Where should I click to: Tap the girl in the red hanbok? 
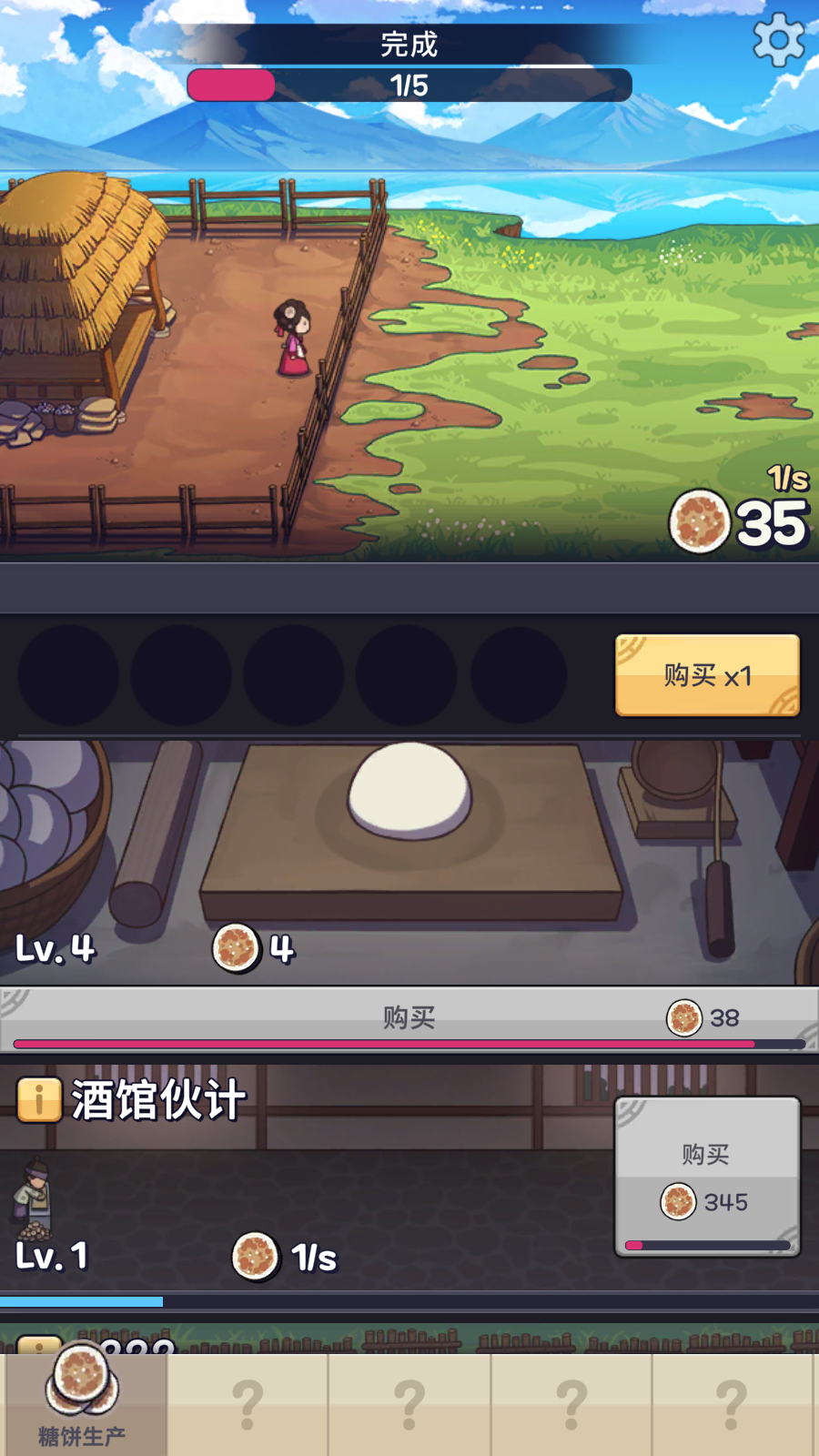pyautogui.click(x=293, y=338)
